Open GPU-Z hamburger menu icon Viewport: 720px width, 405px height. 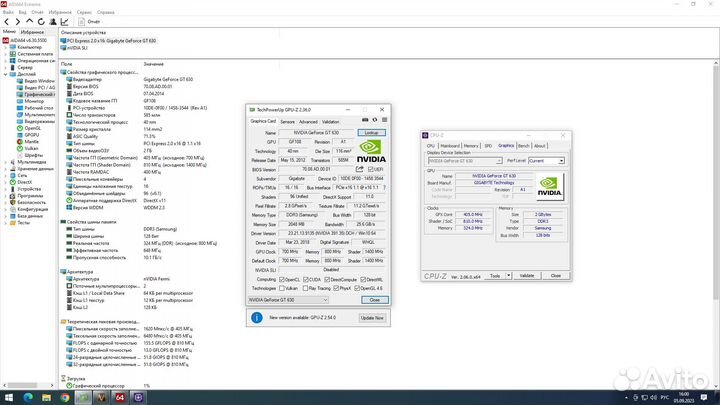point(385,120)
